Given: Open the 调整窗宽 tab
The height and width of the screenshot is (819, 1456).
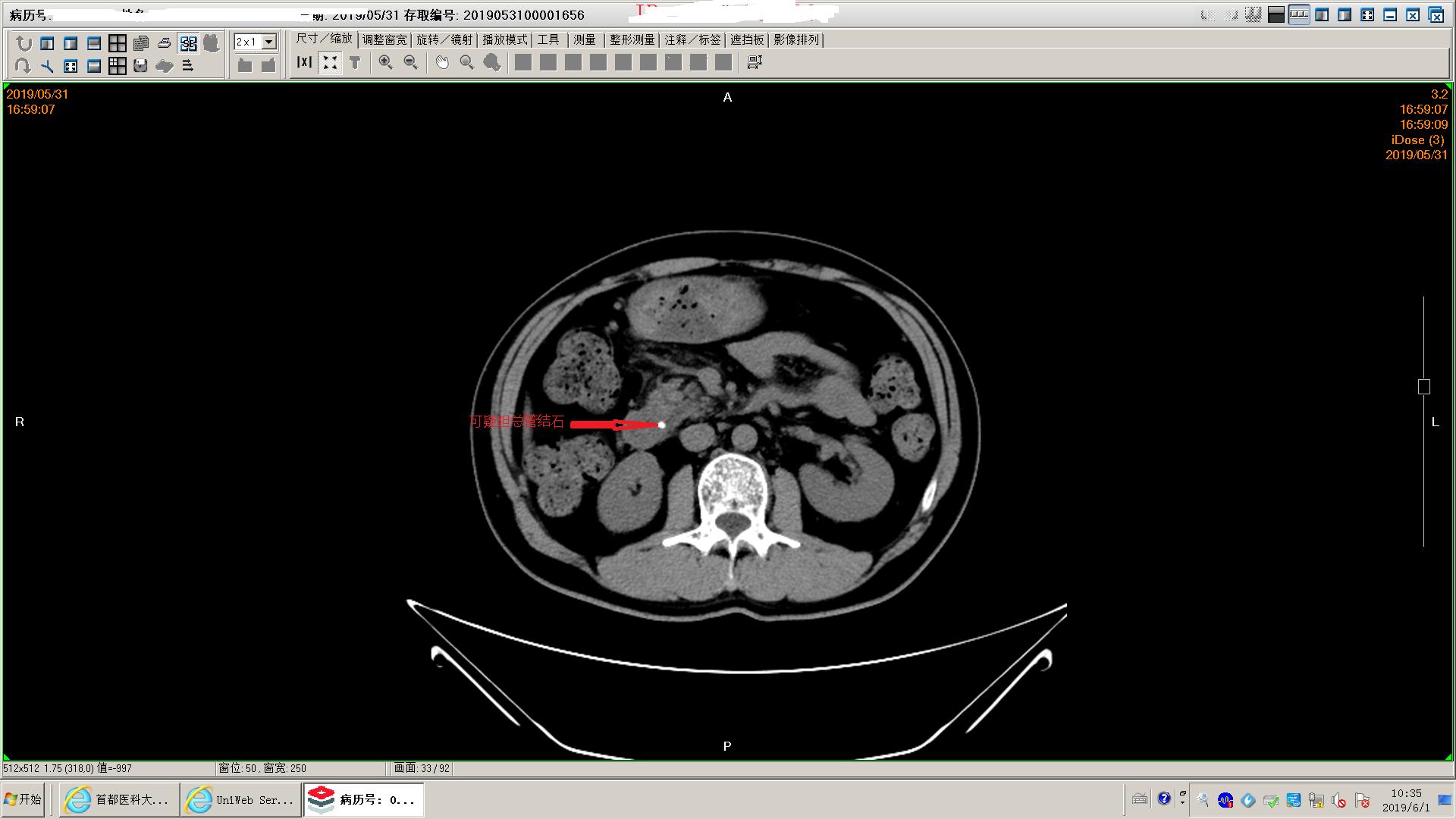Looking at the screenshot, I should pos(384,39).
